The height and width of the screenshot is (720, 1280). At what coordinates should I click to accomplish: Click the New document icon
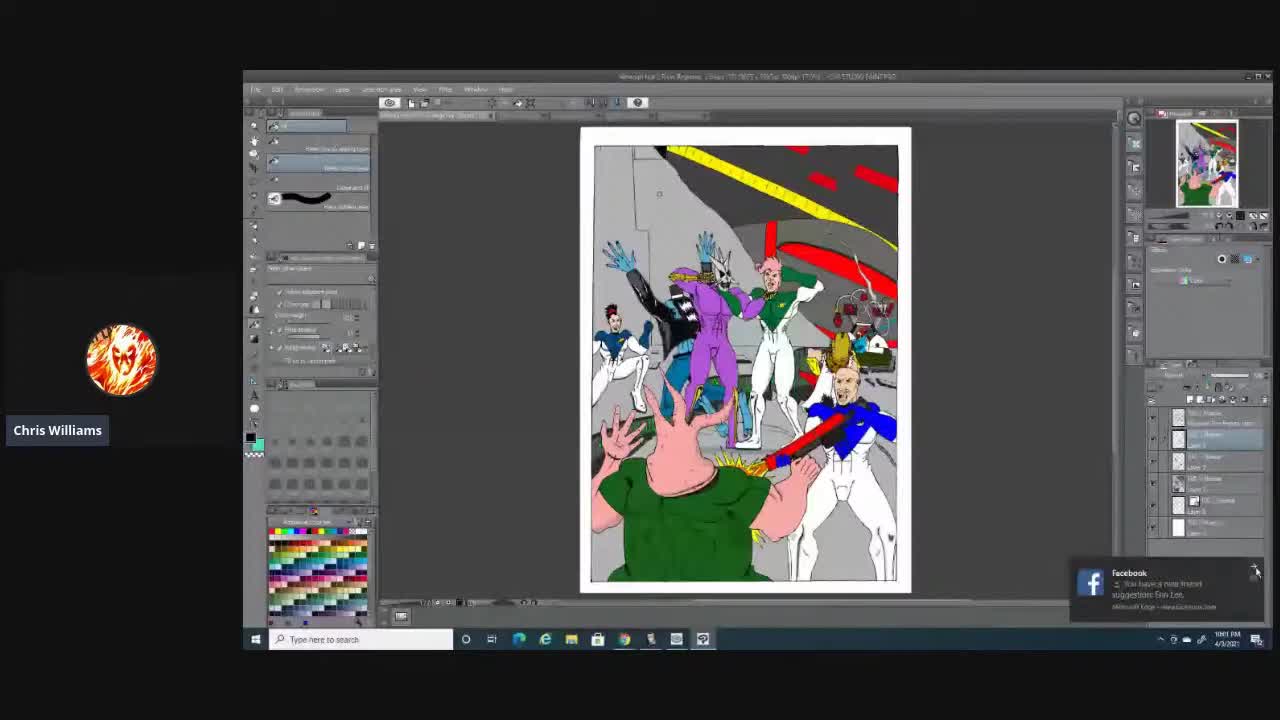(412, 102)
